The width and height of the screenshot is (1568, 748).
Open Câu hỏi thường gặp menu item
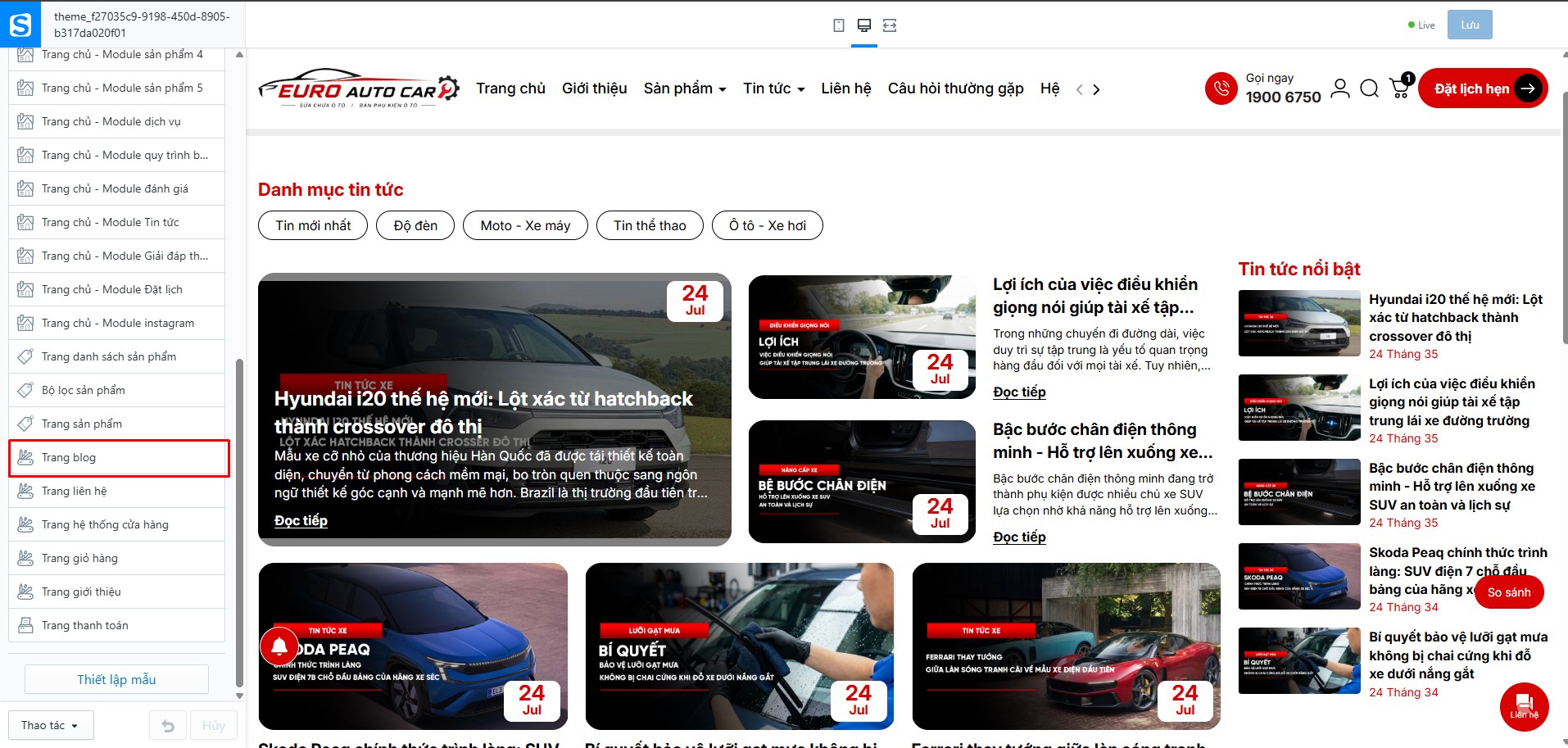(x=956, y=88)
